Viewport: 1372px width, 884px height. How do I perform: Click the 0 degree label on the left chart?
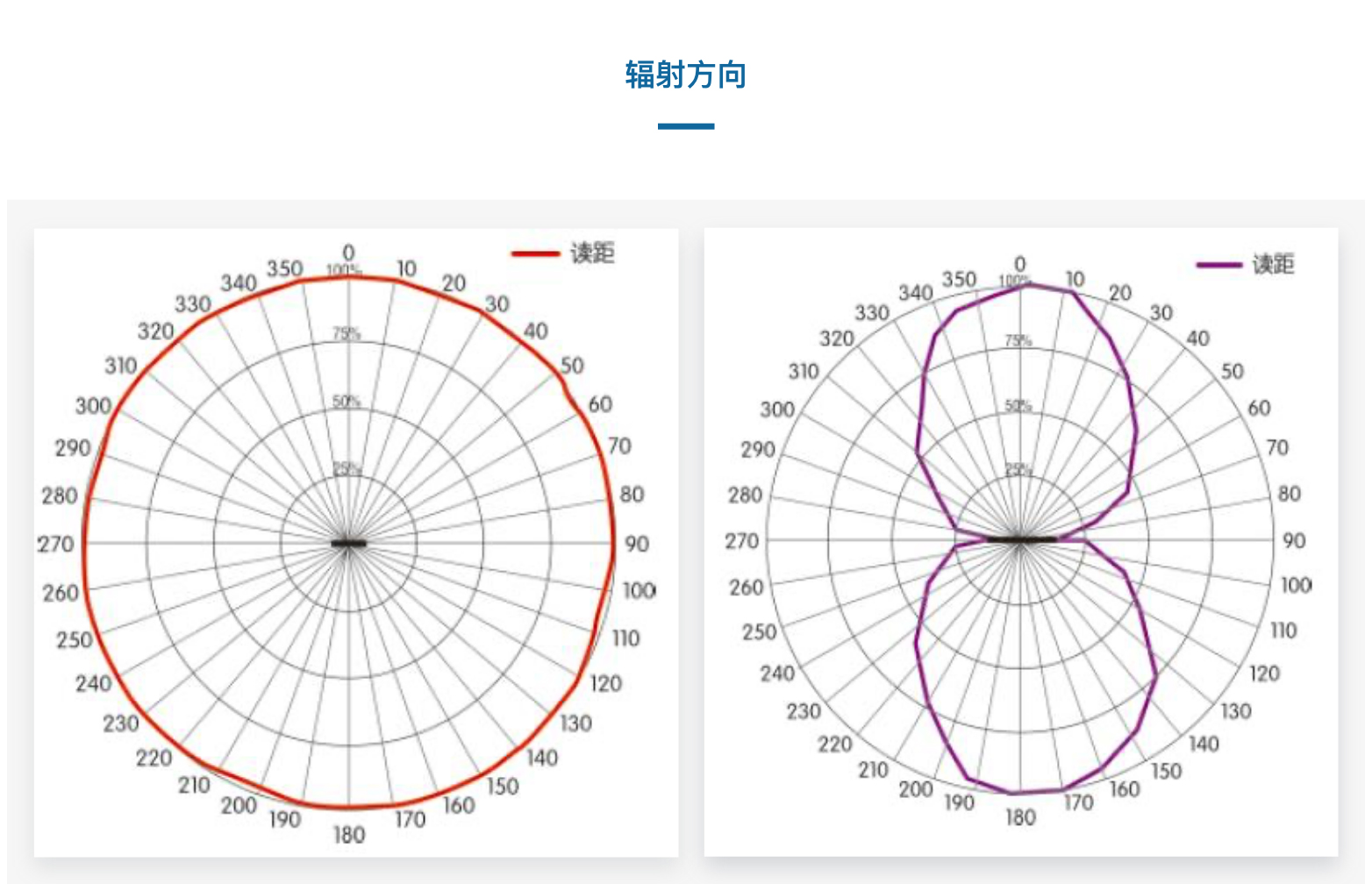tap(350, 252)
